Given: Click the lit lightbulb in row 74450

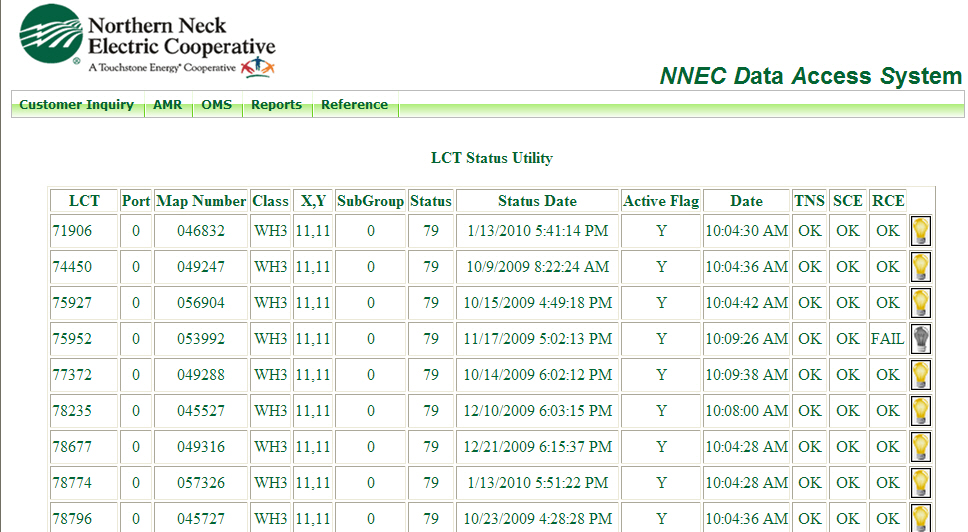Looking at the screenshot, I should click(x=920, y=267).
